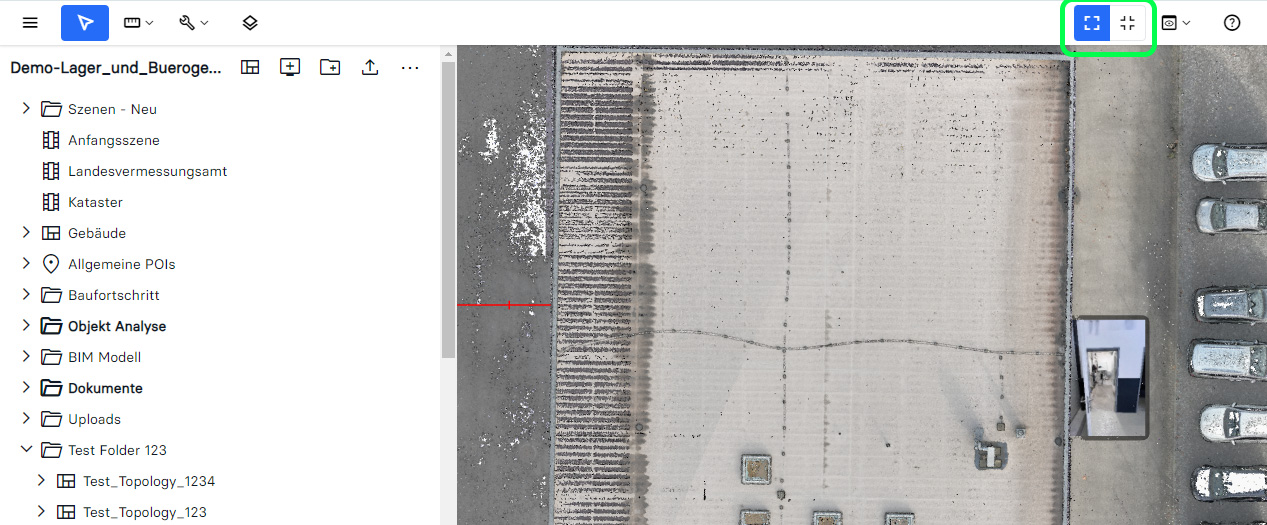Open the wrench tools dropdown
The image size is (1267, 525).
click(x=193, y=23)
